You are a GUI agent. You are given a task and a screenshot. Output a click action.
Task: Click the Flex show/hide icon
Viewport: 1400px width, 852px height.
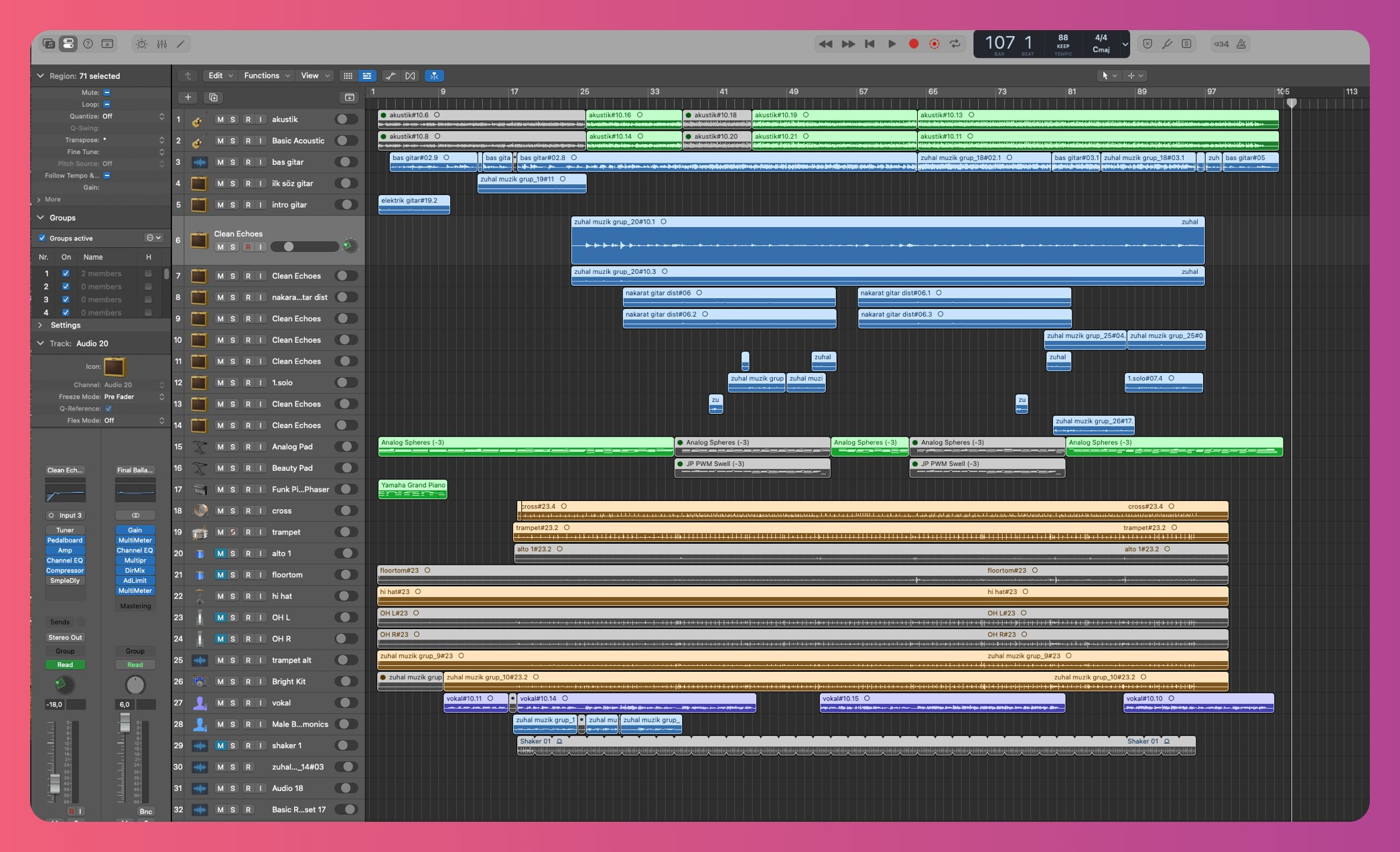click(x=410, y=76)
